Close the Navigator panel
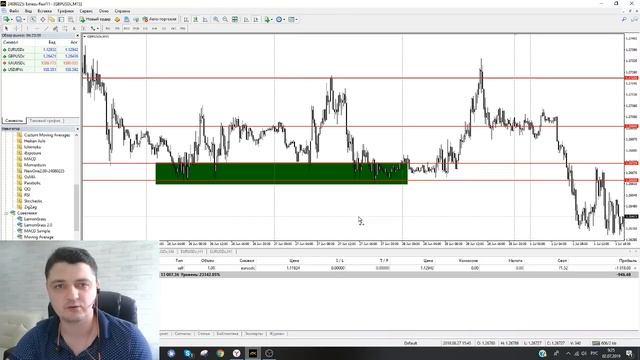The width and height of the screenshot is (640, 360). [x=77, y=129]
